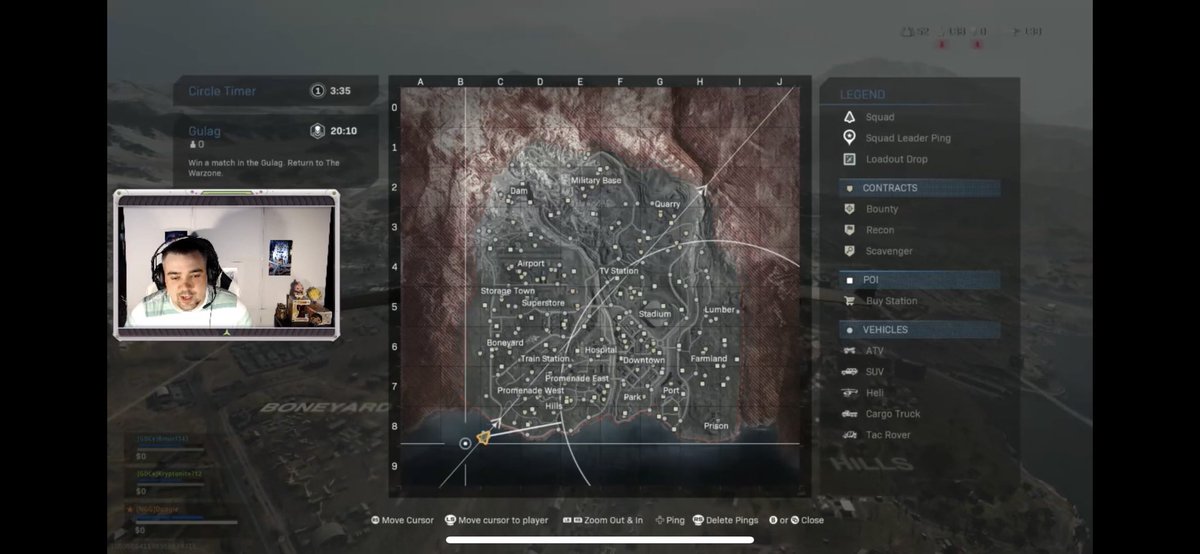
Task: Click Boneyard label on the map grid
Action: [505, 343]
